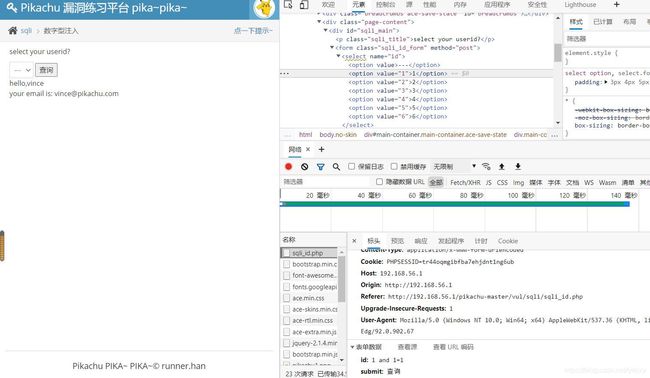Open the request Cookie tab
The image size is (650, 378).
[x=508, y=241]
